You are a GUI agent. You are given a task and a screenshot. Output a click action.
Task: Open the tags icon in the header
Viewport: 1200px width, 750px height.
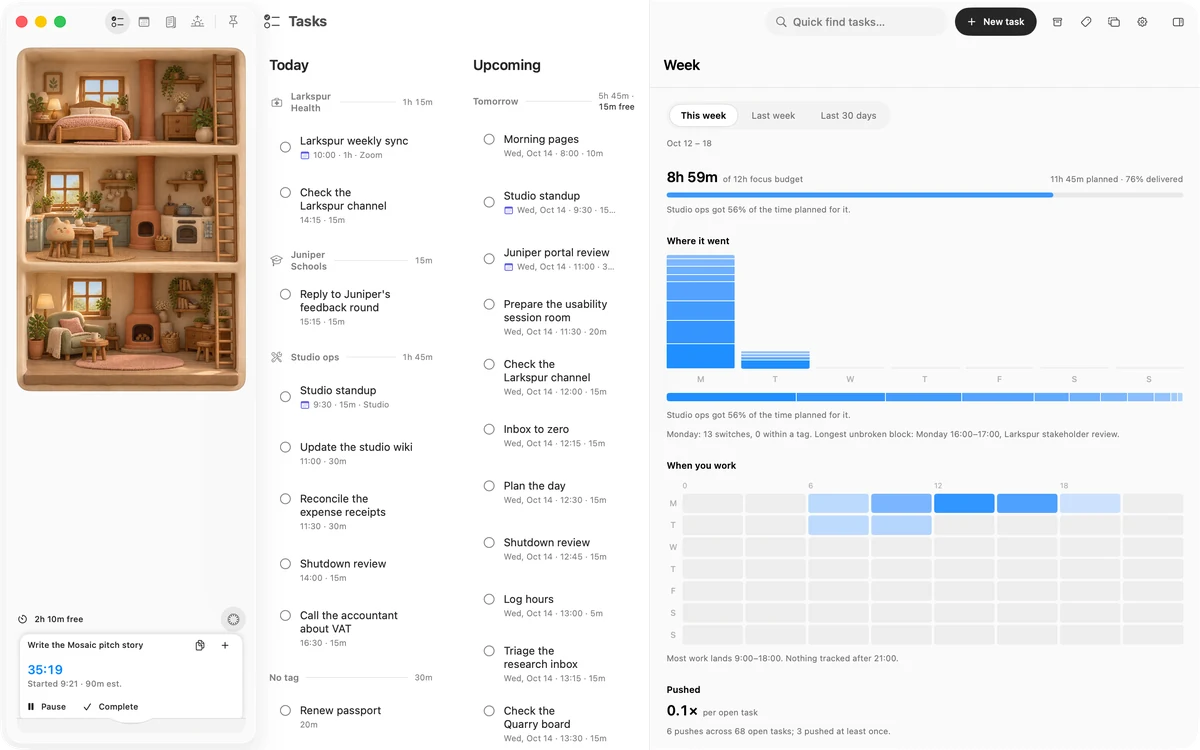click(x=1086, y=22)
